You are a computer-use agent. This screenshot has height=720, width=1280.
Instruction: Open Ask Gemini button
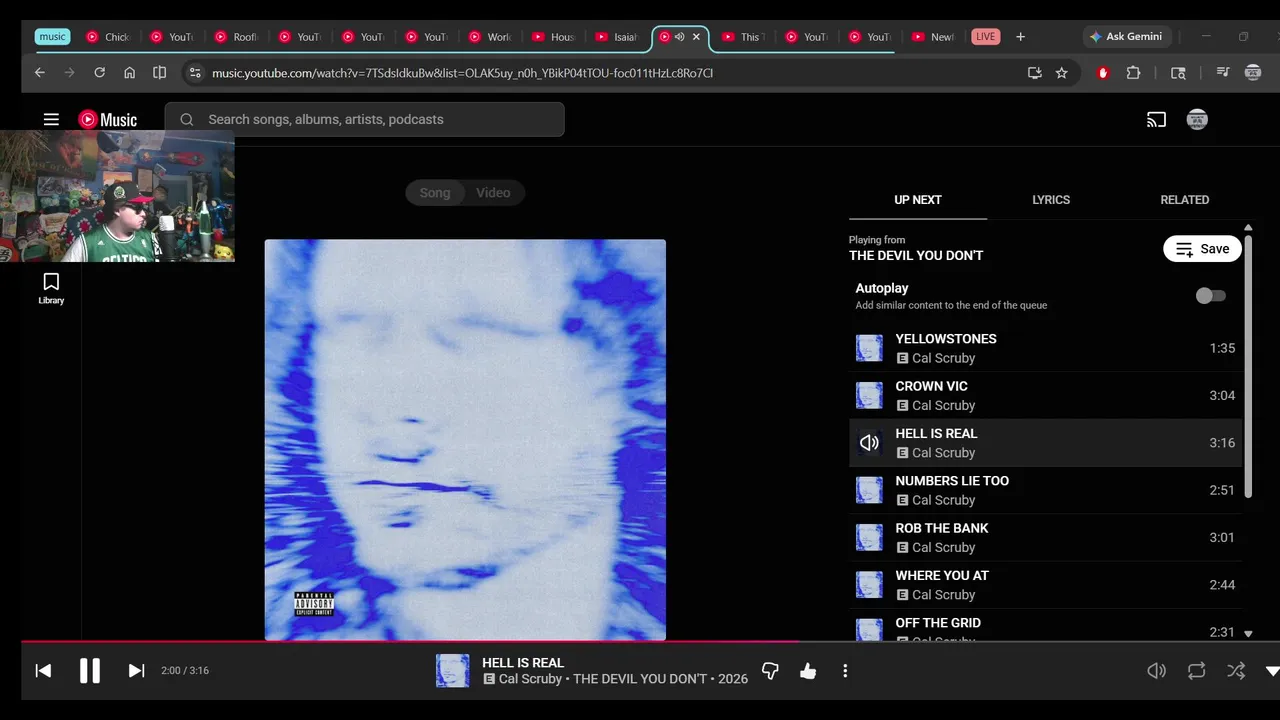[x=1126, y=37]
